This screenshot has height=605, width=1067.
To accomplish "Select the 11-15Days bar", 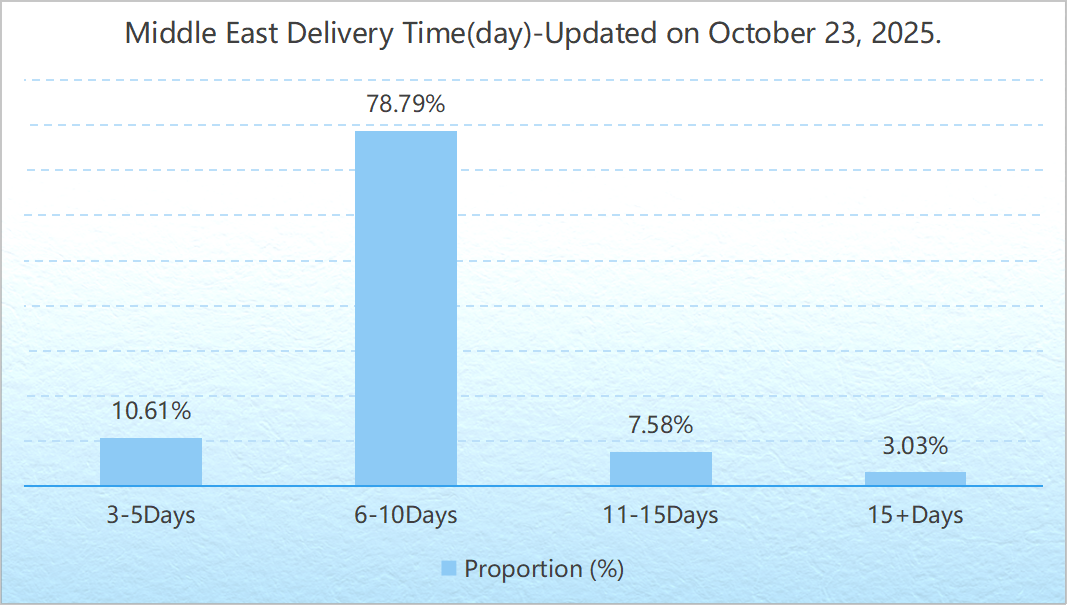I will (661, 469).
